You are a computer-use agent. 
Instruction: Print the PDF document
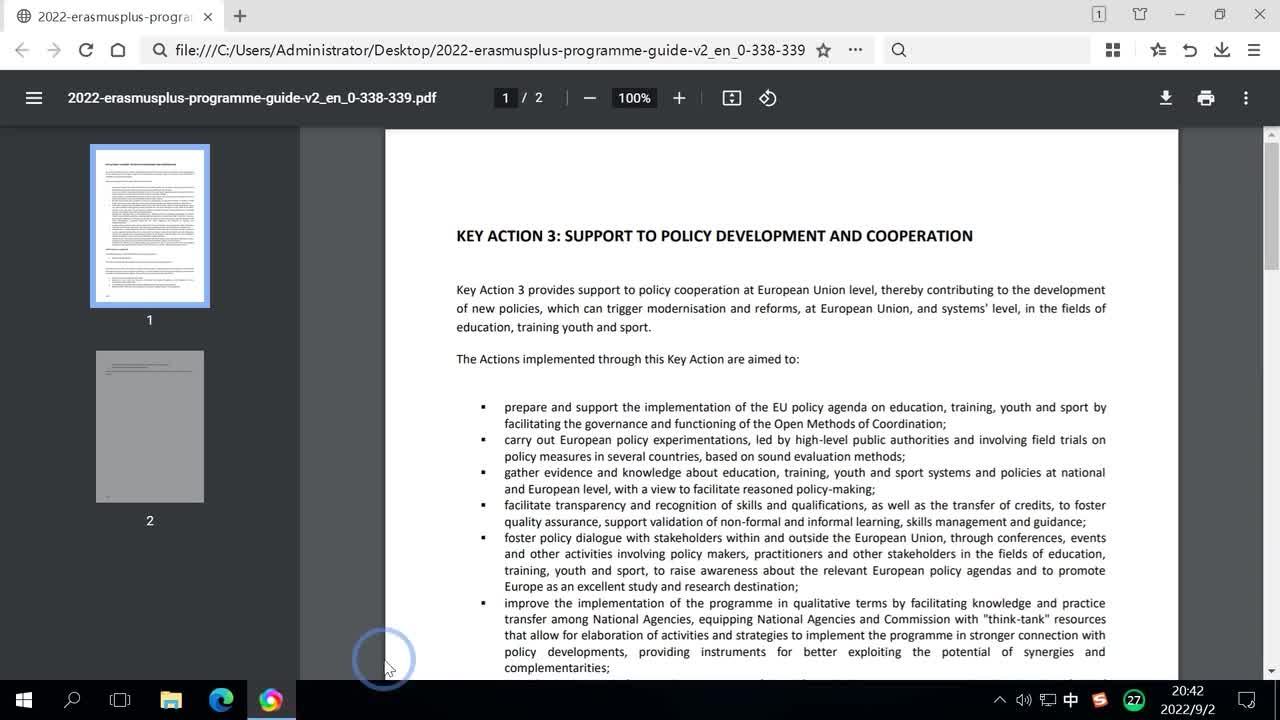click(x=1206, y=98)
